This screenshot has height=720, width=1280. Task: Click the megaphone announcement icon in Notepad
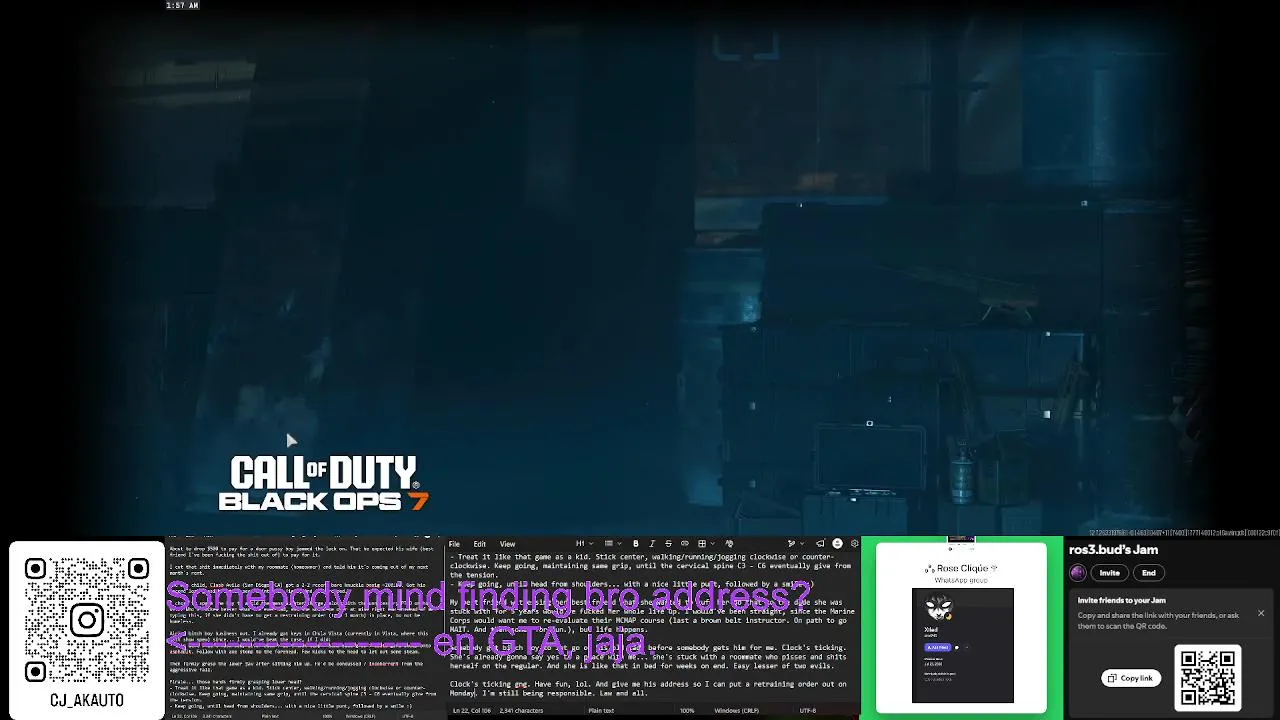[820, 544]
